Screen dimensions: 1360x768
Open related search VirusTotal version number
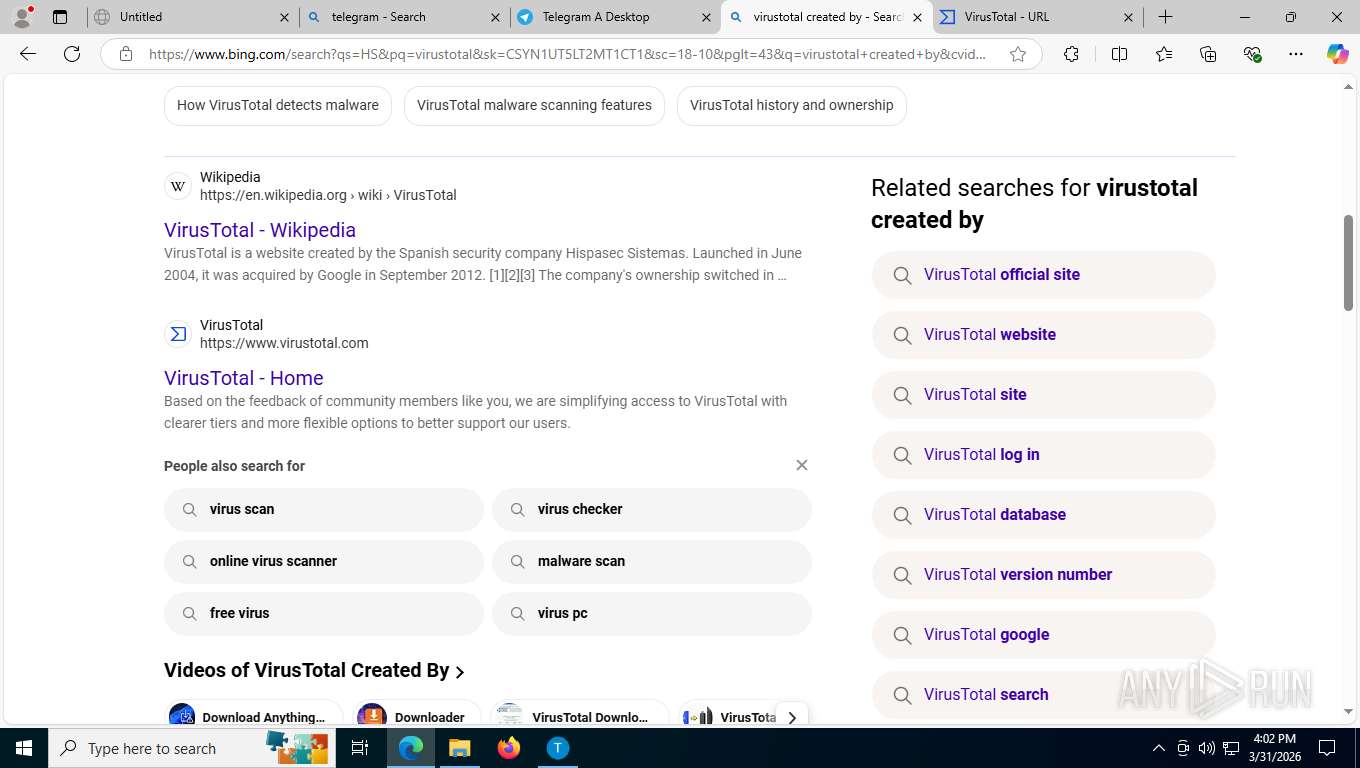tap(1044, 575)
